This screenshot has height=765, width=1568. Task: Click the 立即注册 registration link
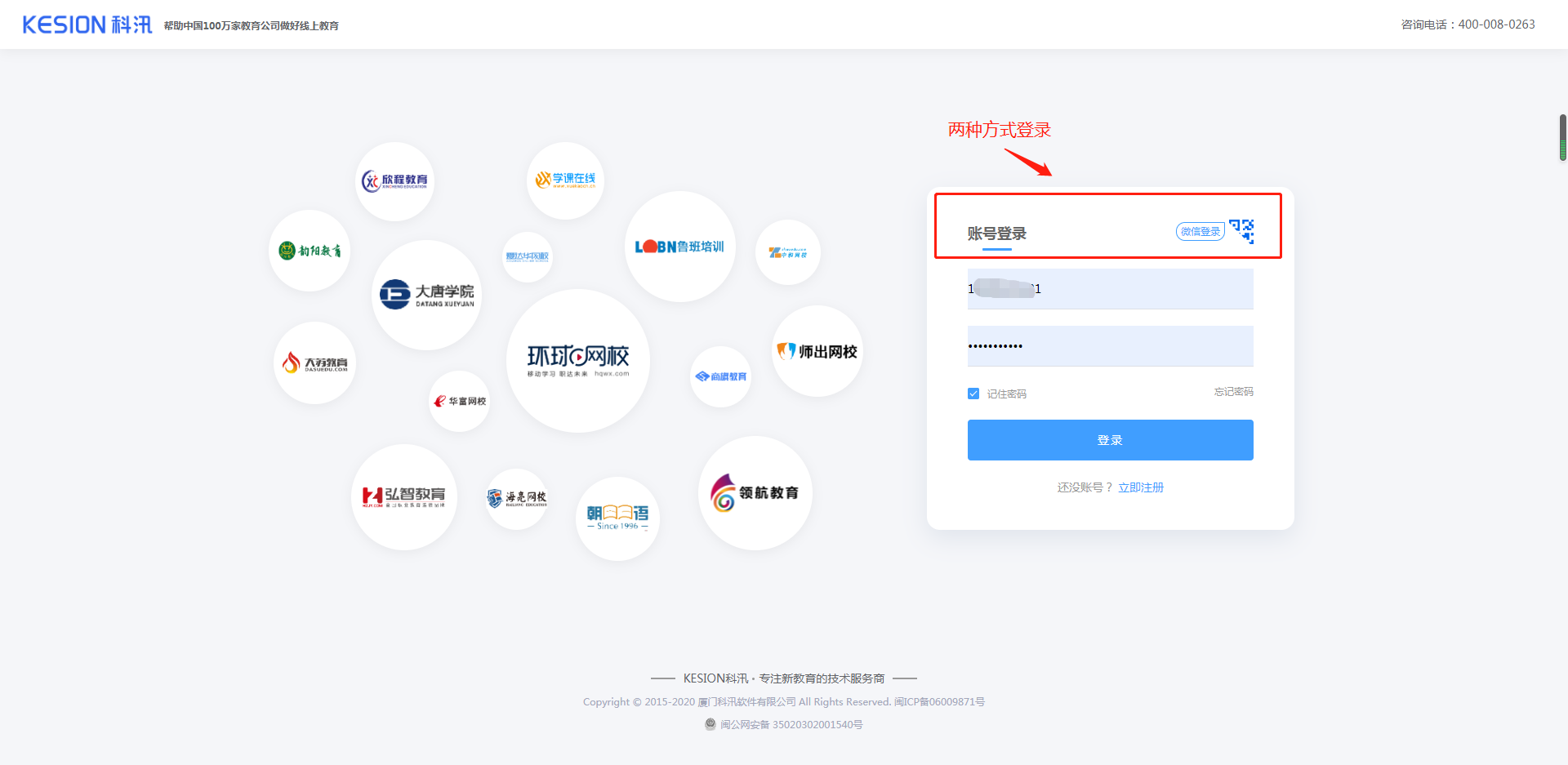[x=1141, y=487]
